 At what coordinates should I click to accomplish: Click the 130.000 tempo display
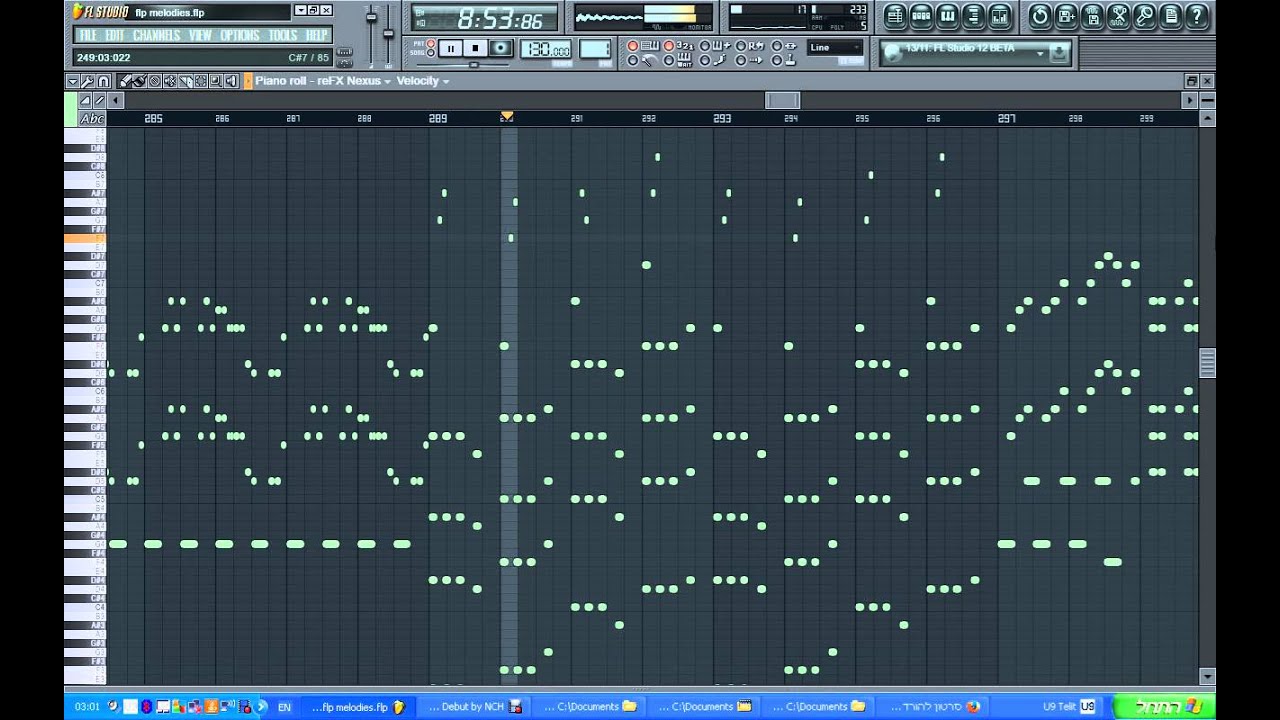546,49
